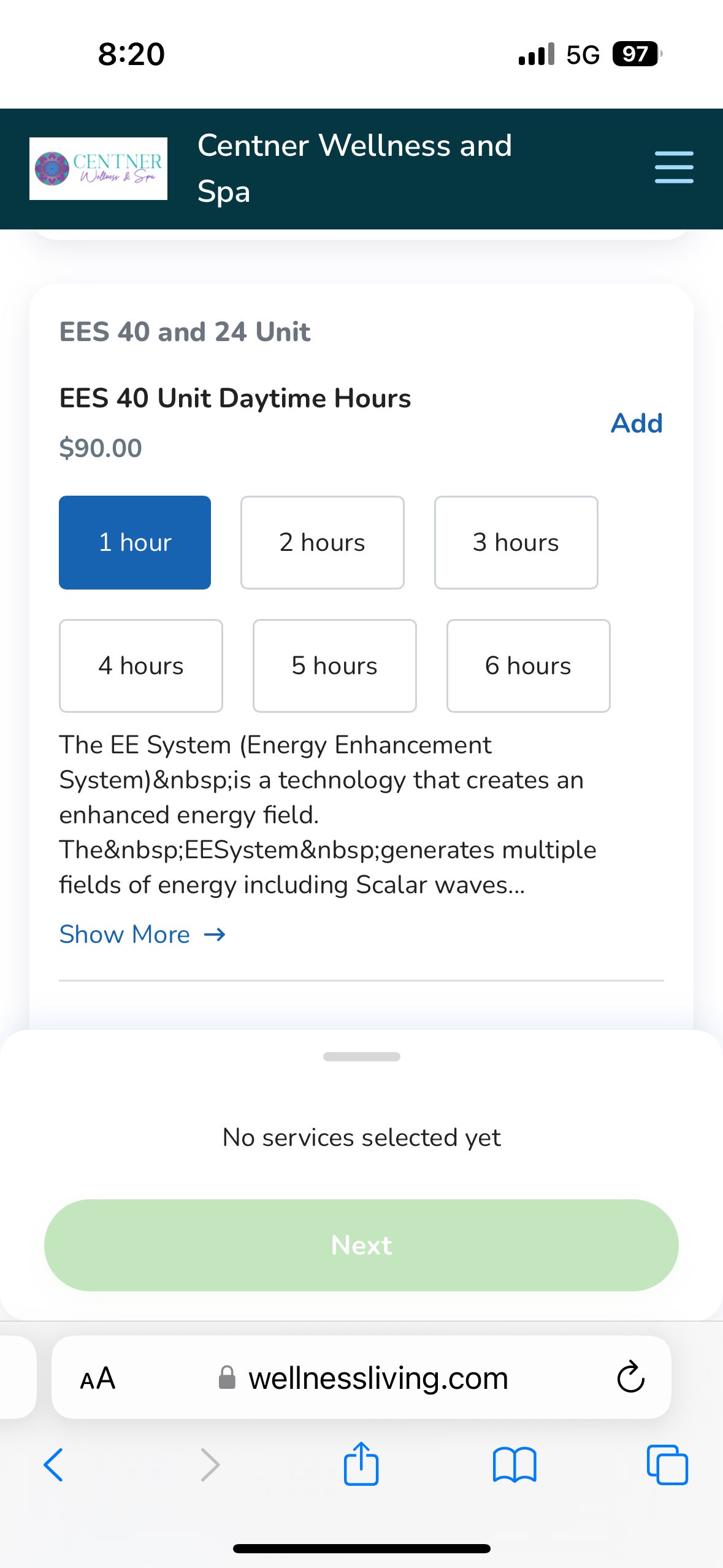This screenshot has height=1568, width=723.
Task: Open the hamburger menu
Action: click(x=673, y=167)
